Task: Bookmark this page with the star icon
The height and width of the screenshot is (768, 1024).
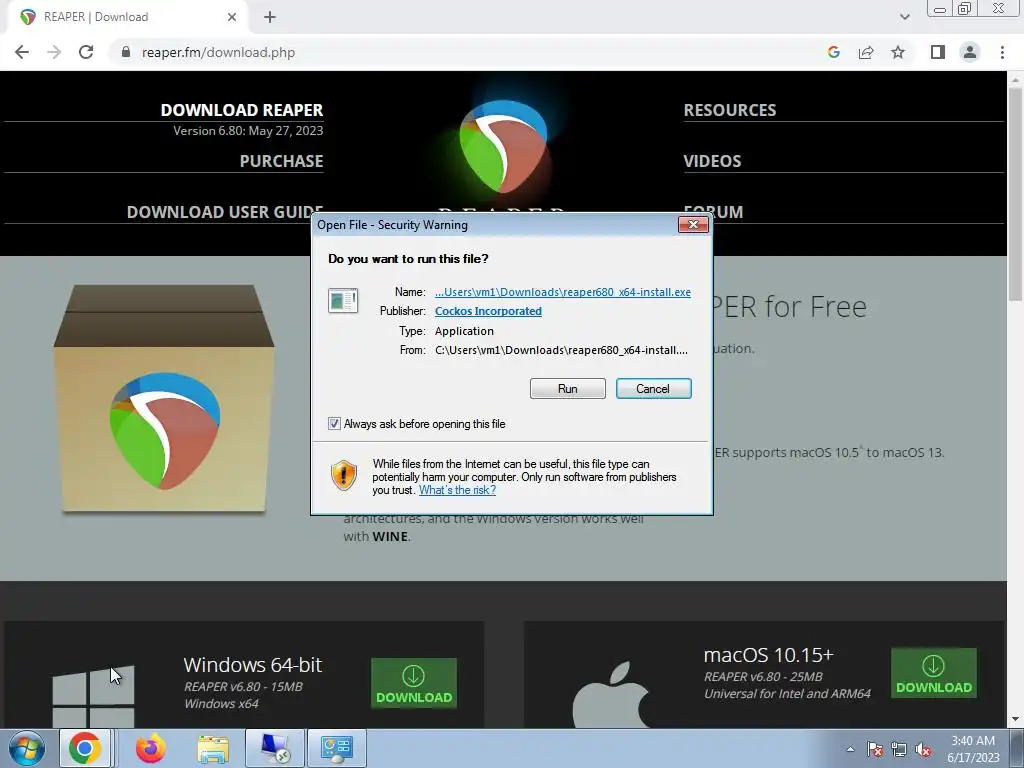Action: point(898,52)
